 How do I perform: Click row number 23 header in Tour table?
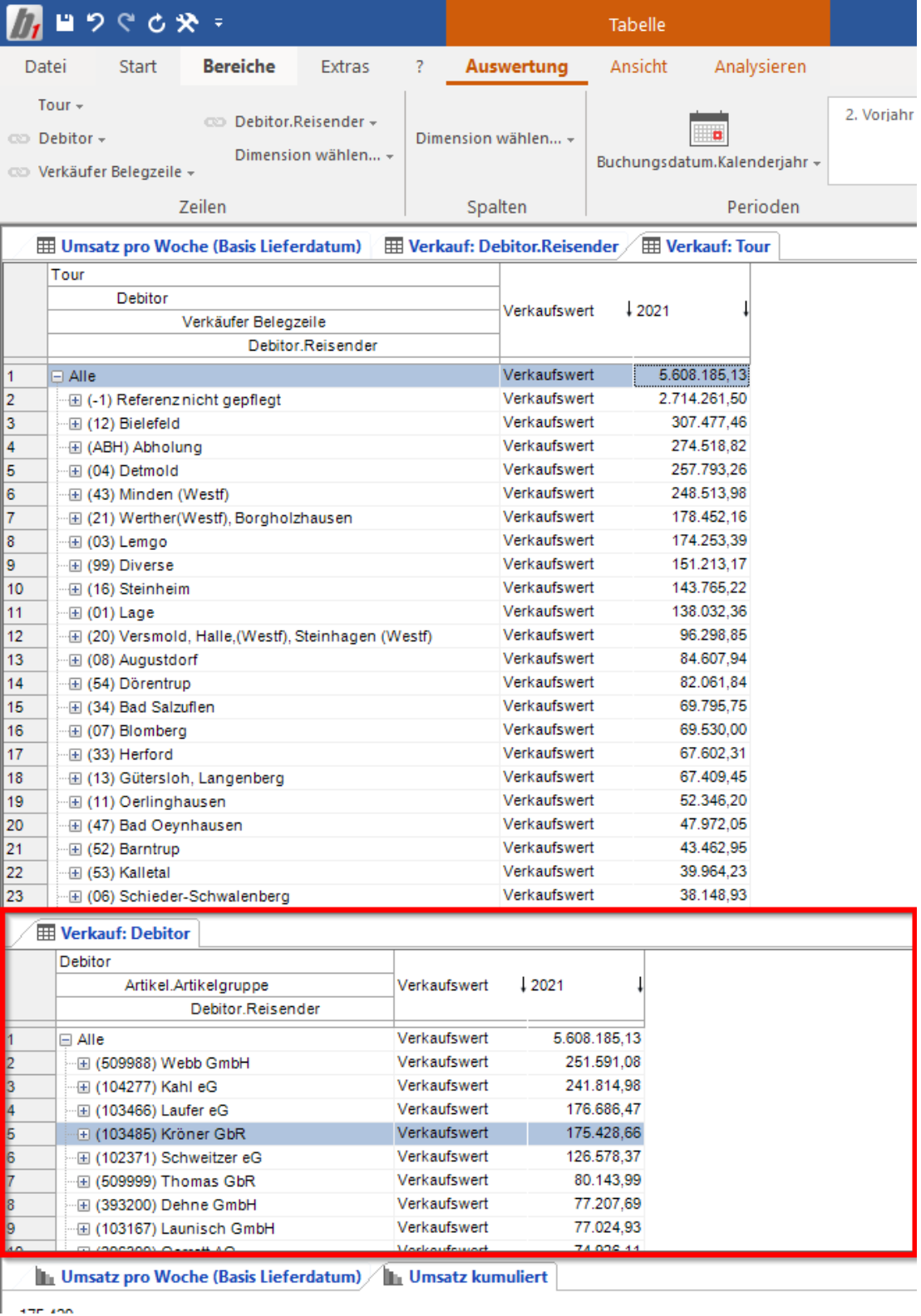25,896
